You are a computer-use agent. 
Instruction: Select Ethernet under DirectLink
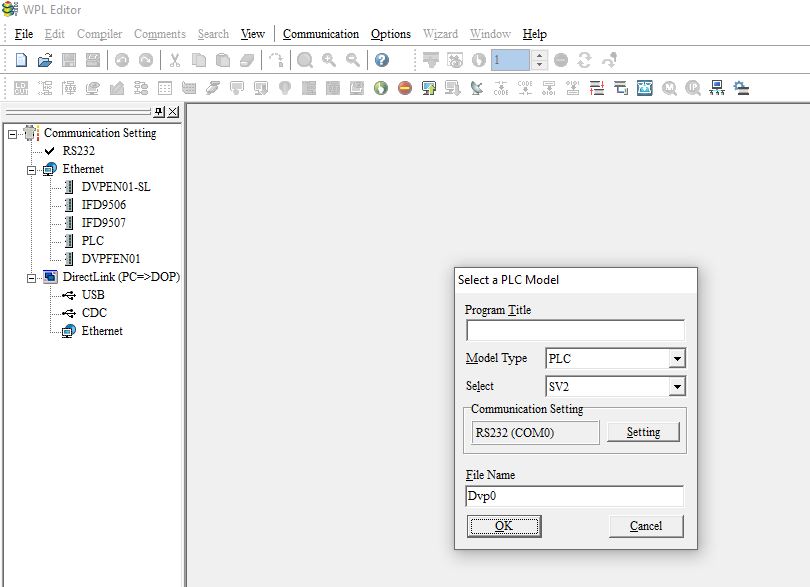click(x=102, y=331)
